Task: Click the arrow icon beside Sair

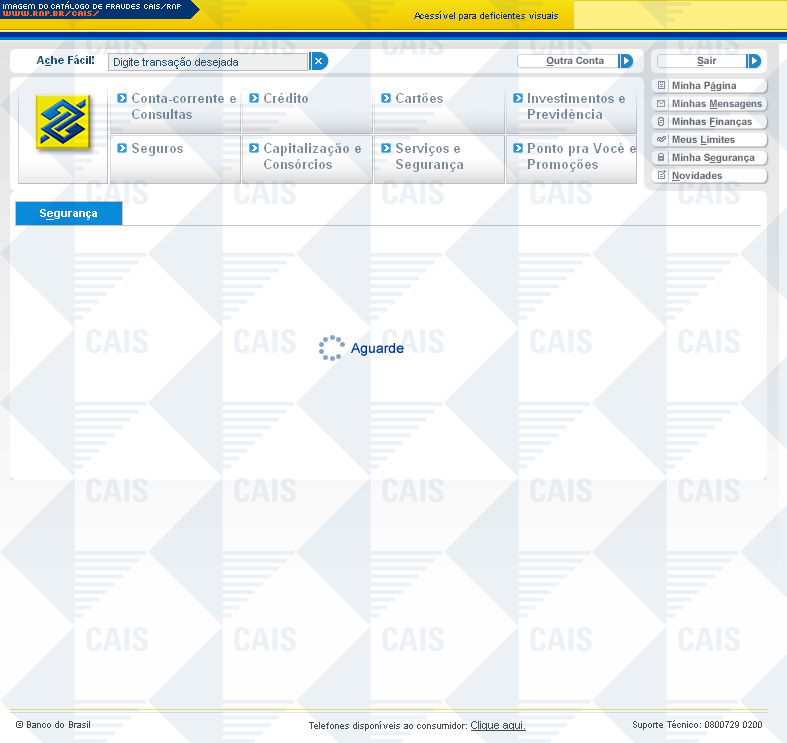Action: click(754, 61)
